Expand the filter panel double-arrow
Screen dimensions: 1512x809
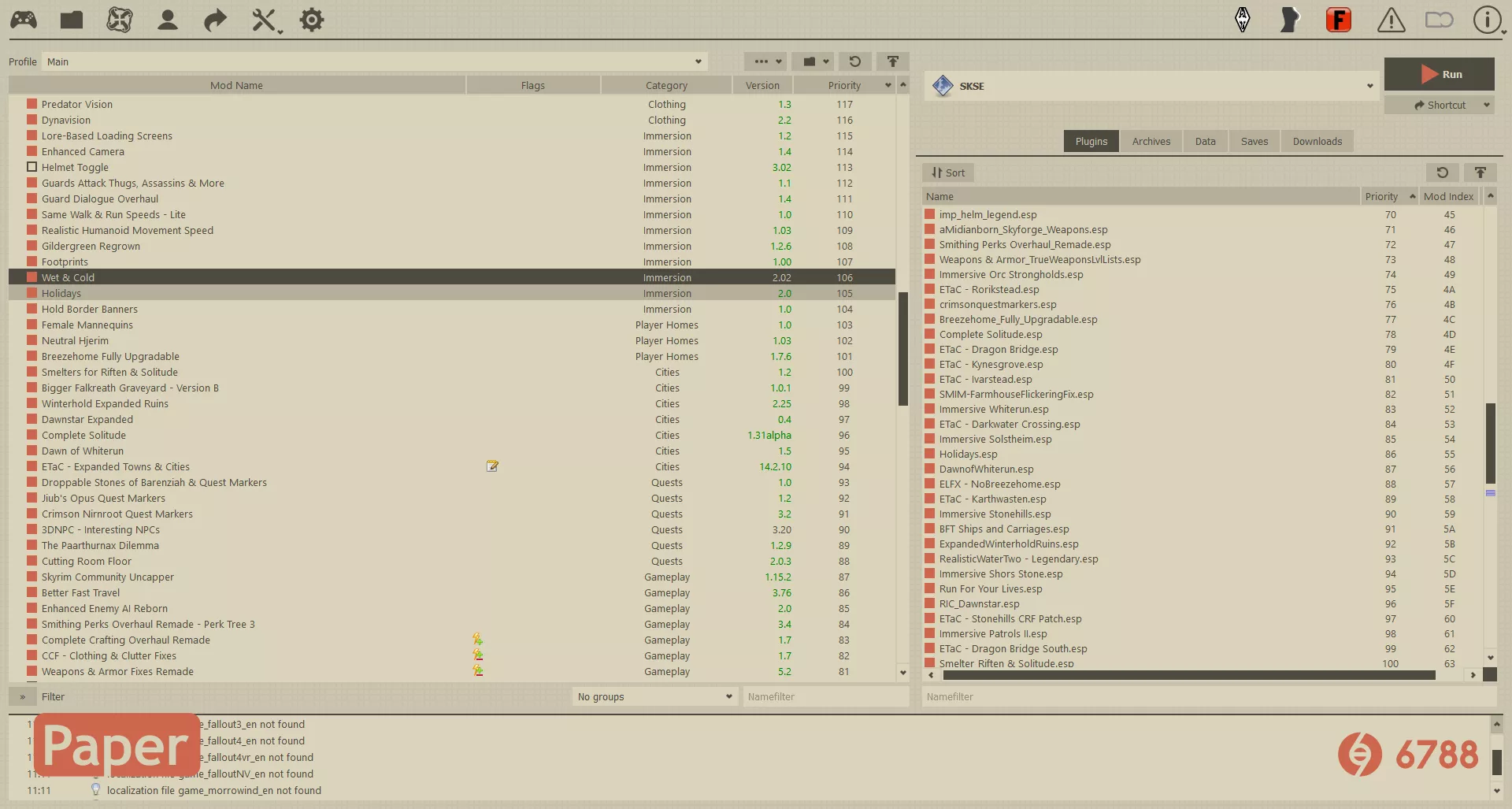click(x=22, y=696)
